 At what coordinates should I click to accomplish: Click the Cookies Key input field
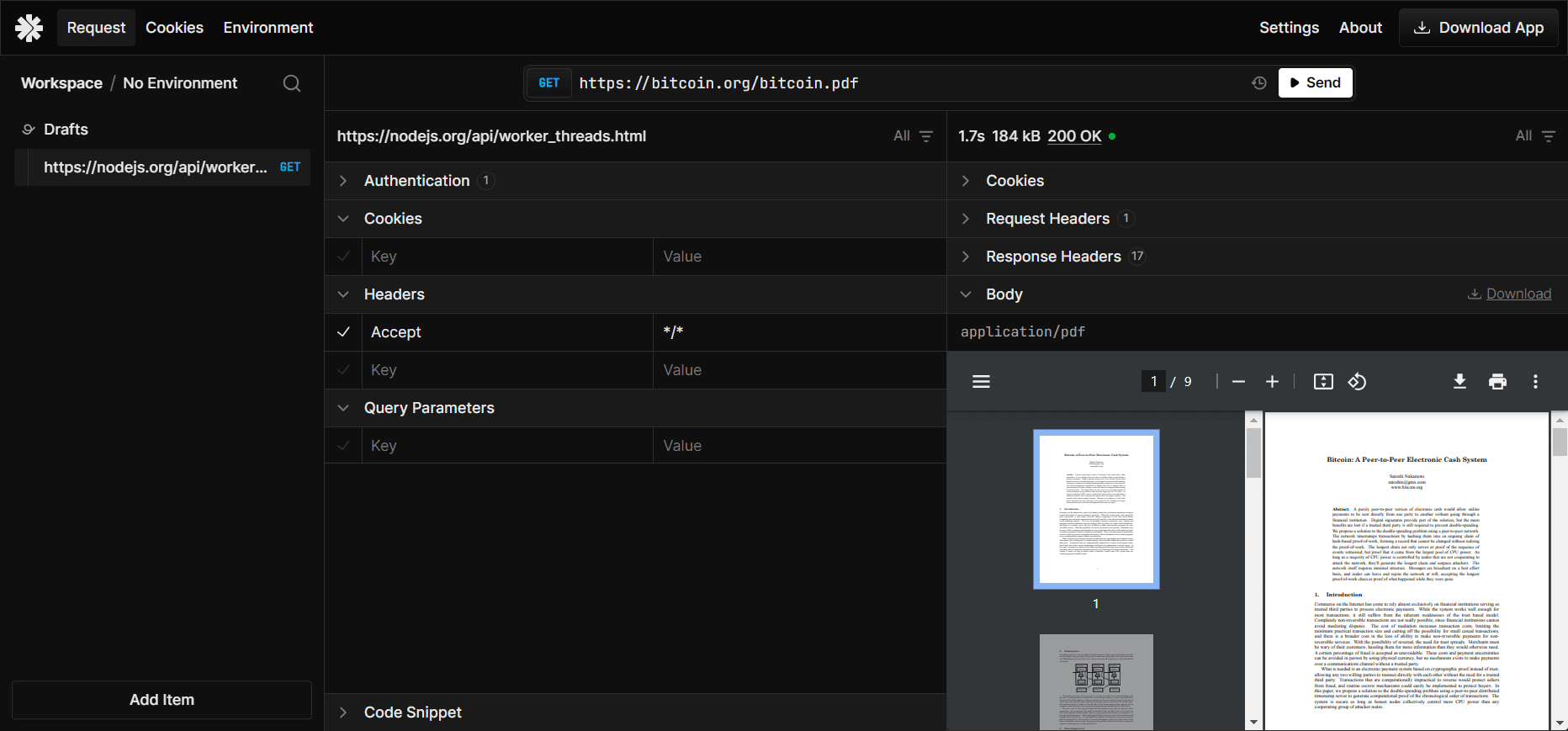tap(507, 257)
